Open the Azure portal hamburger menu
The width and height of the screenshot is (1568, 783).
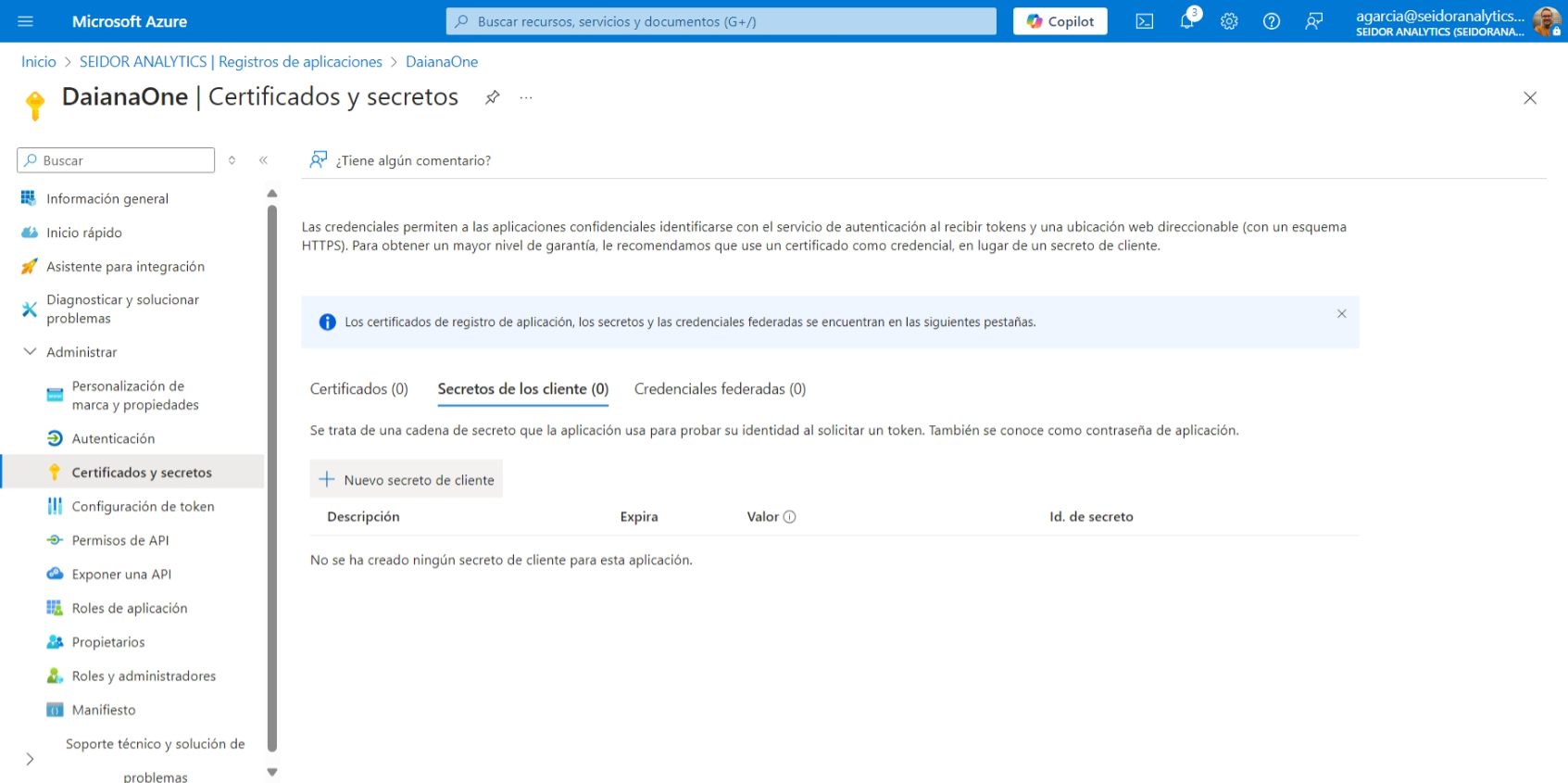pos(25,21)
